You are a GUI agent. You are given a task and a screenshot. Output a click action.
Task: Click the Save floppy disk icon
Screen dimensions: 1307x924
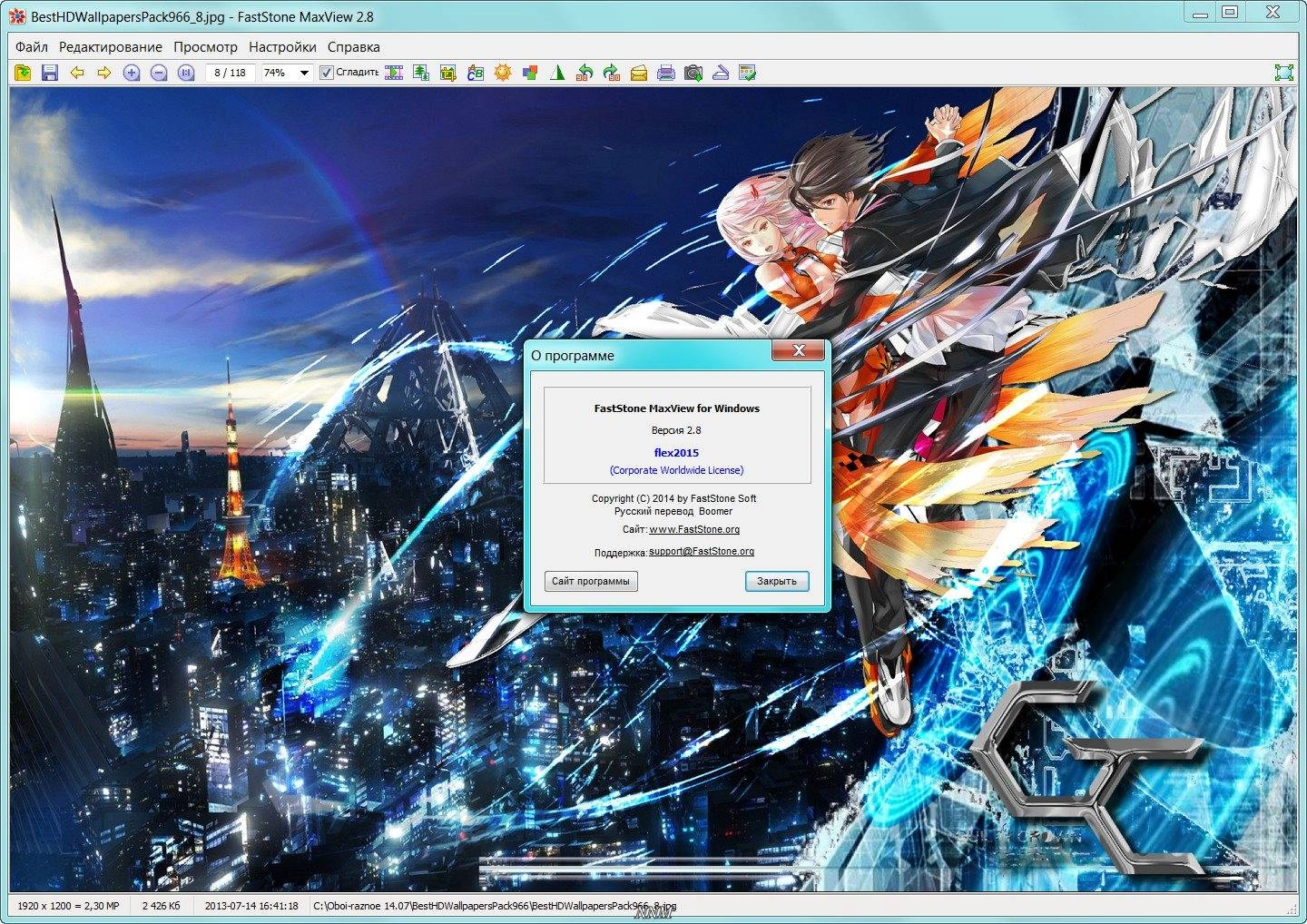click(x=50, y=73)
